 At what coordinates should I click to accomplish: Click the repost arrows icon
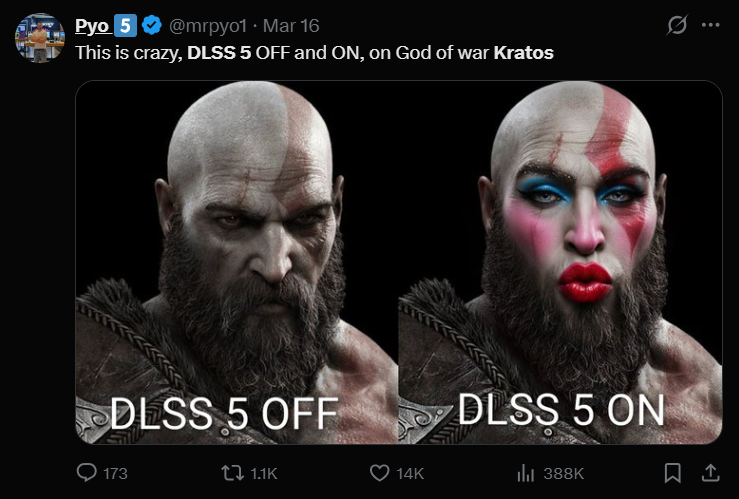click(x=232, y=473)
